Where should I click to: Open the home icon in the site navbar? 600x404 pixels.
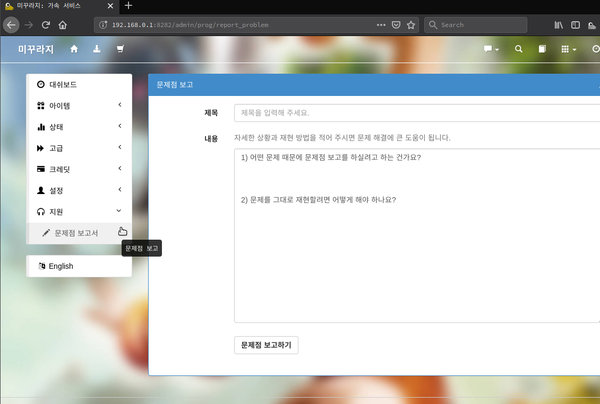(74, 49)
